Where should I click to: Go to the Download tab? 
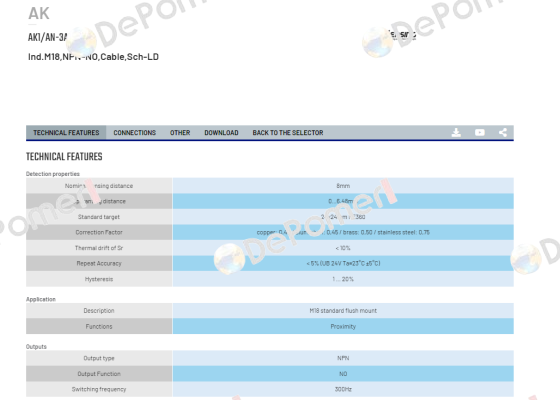tap(221, 132)
